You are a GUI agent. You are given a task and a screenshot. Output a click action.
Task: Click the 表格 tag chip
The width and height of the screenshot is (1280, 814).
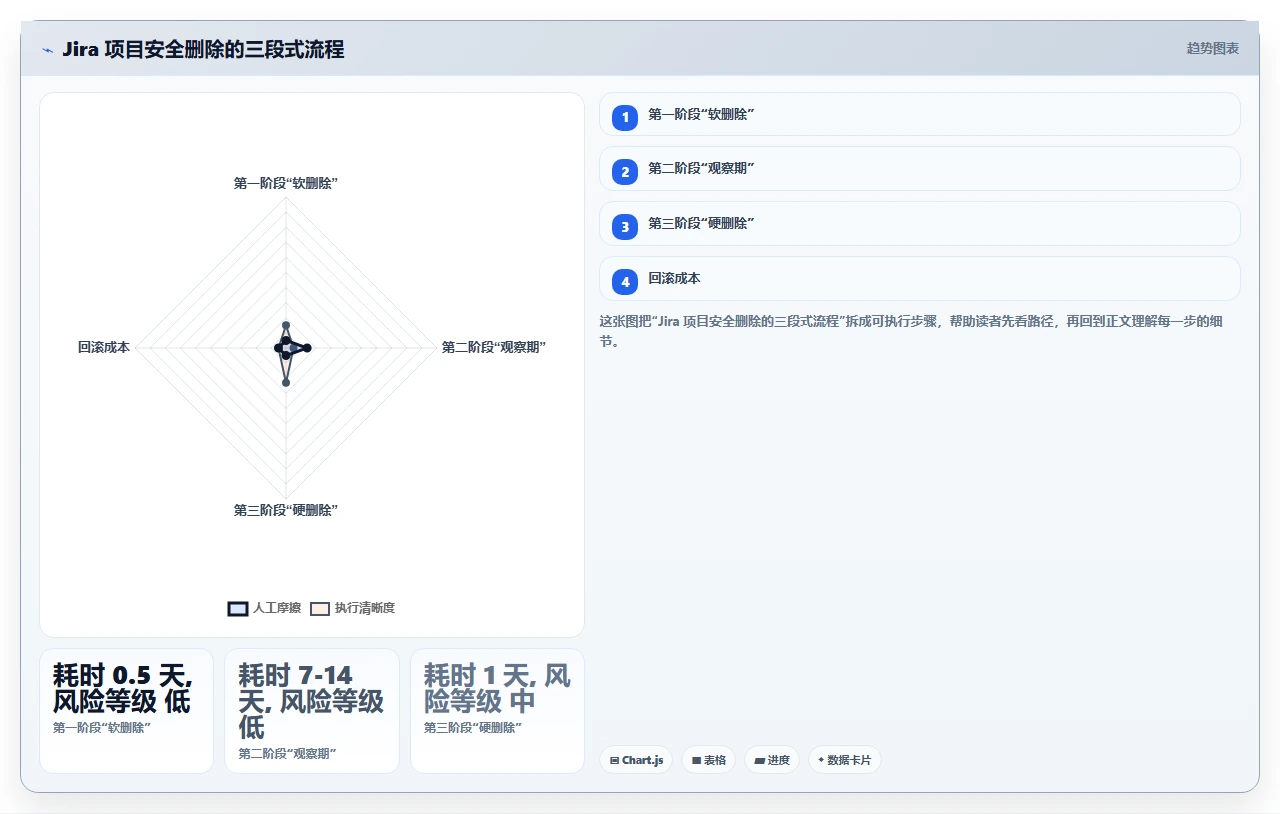[x=708, y=760]
